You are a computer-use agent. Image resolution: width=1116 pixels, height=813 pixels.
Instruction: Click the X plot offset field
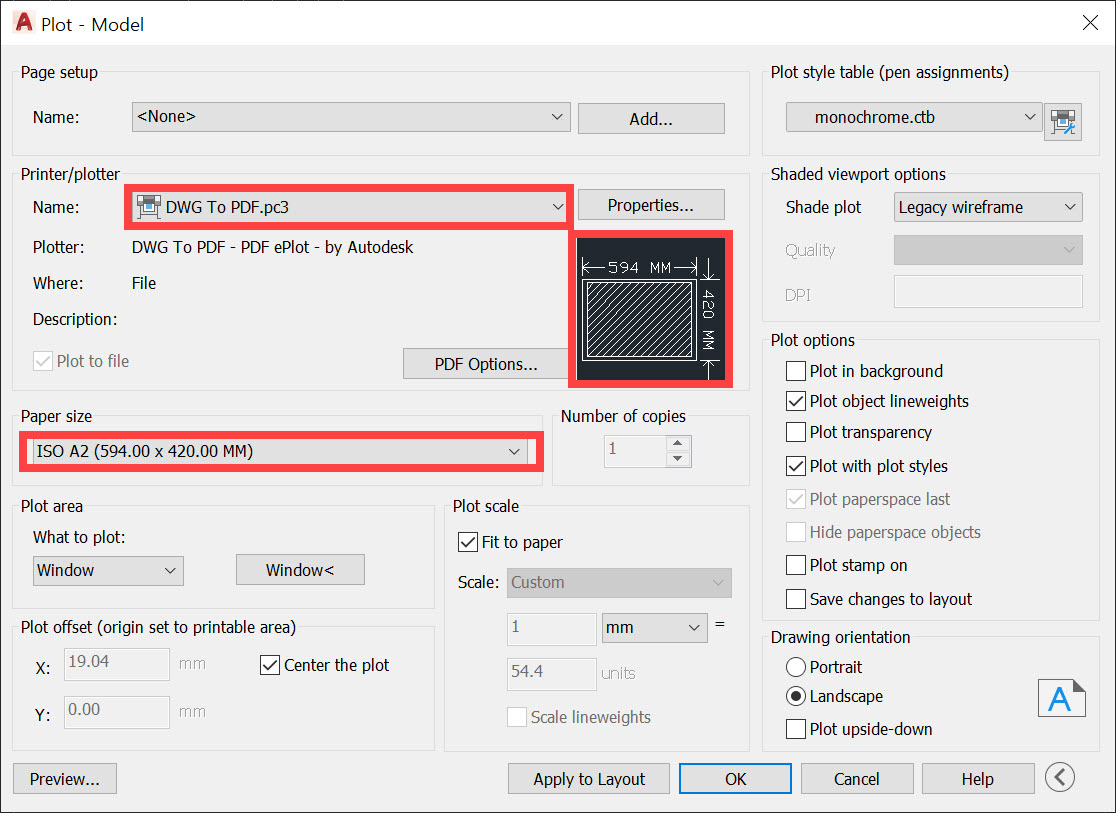click(x=117, y=663)
